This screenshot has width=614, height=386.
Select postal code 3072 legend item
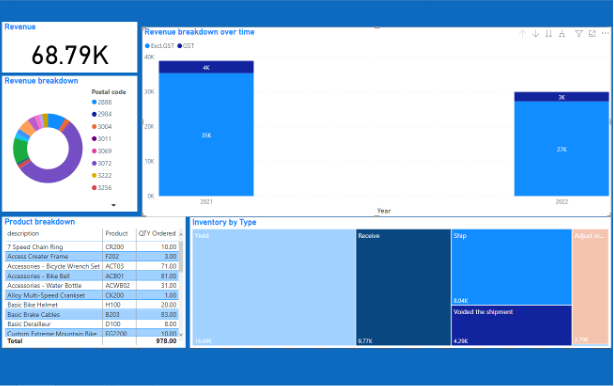click(x=102, y=163)
